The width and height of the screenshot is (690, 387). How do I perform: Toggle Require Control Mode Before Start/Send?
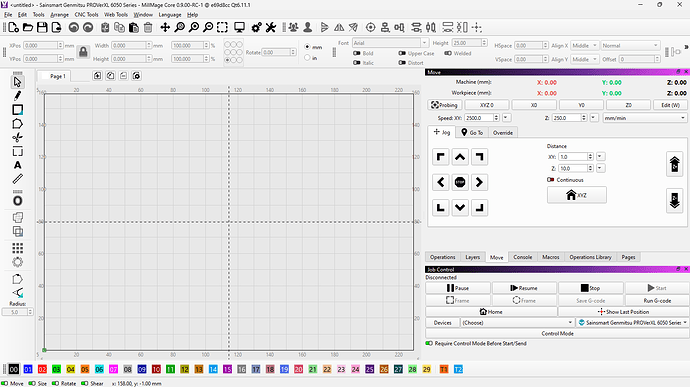[x=429, y=343]
